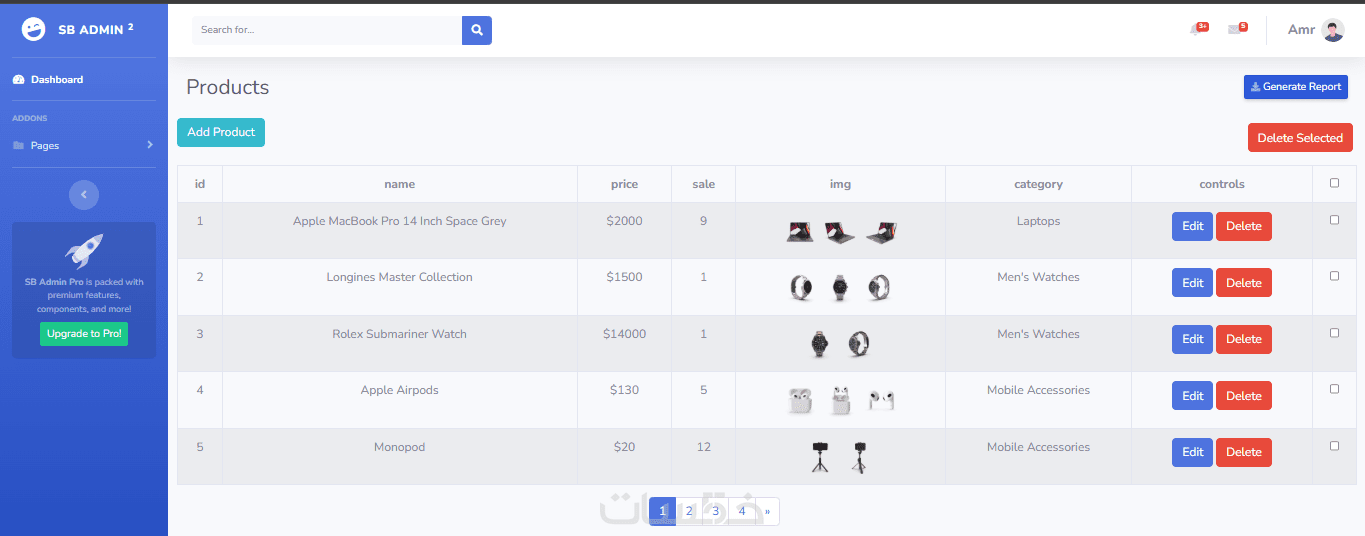Check the box for Longines Master Collection row
Viewport: 1365px width, 536px height.
coord(1334,276)
